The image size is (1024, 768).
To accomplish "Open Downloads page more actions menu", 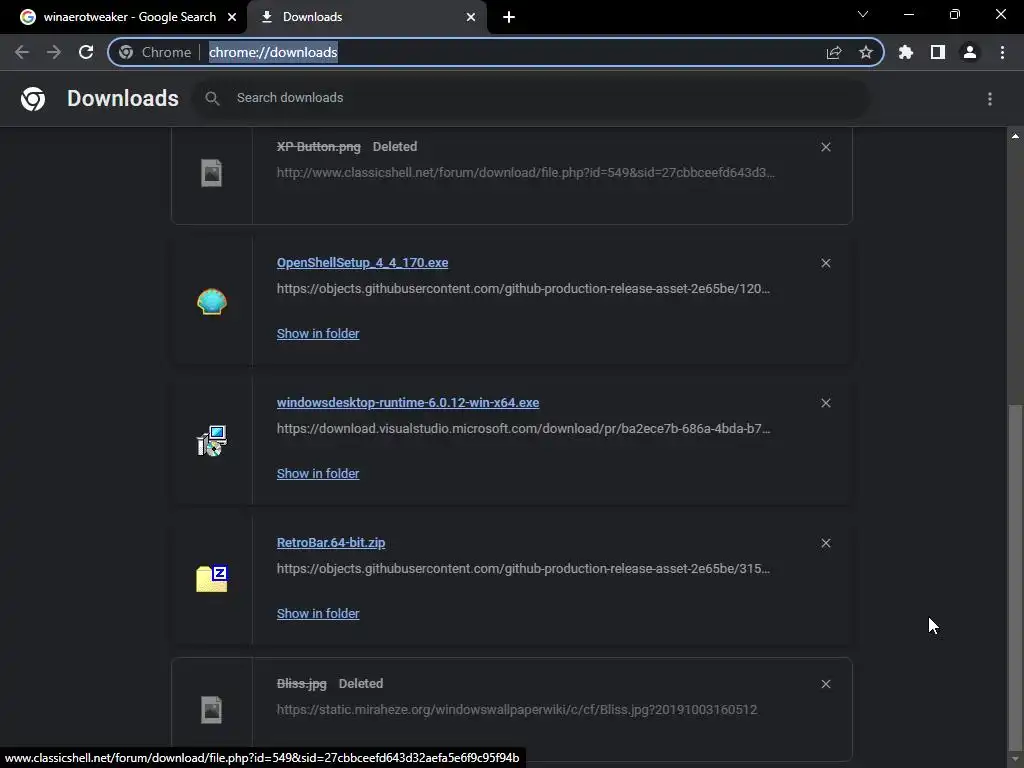I will coord(990,99).
